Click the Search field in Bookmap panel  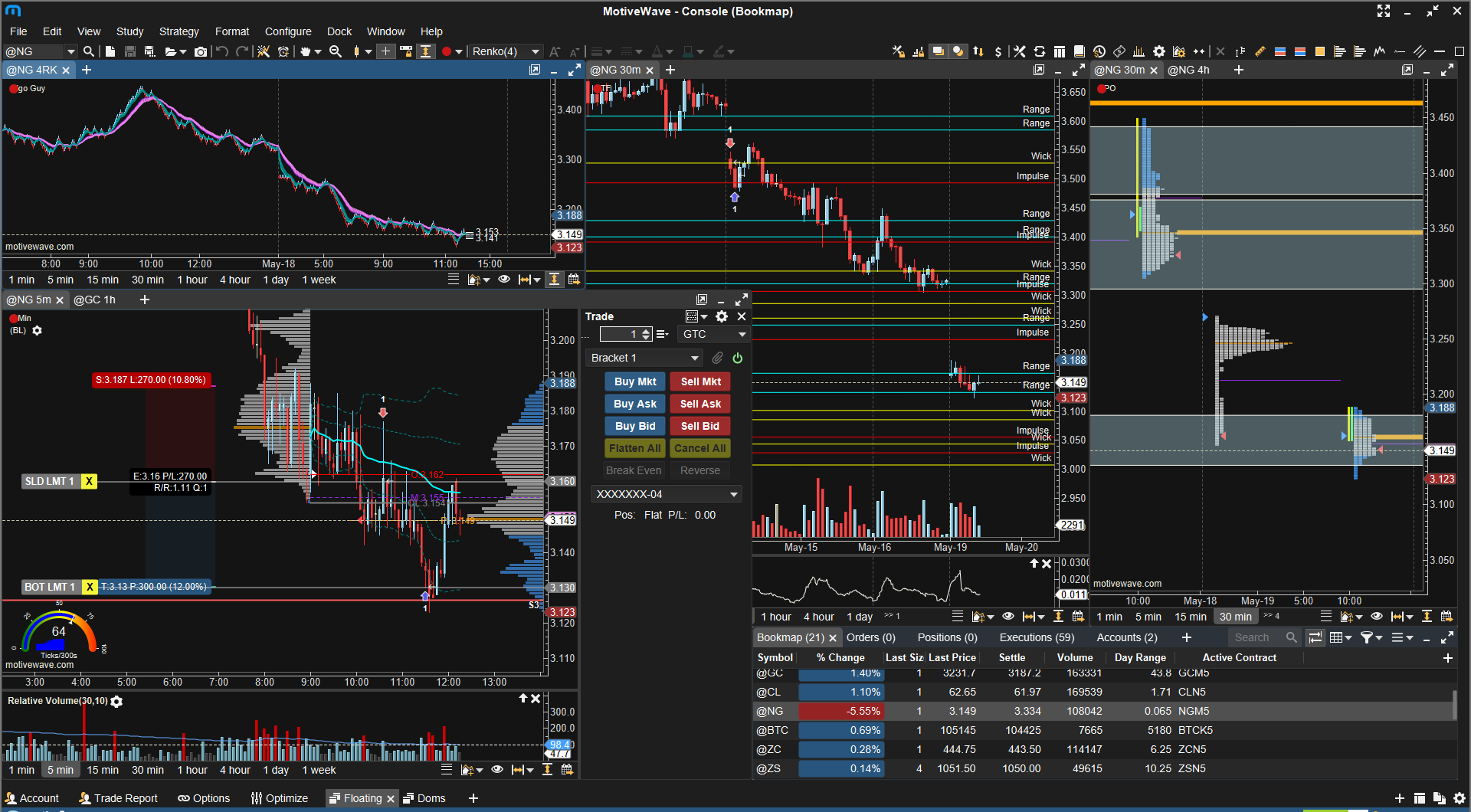pos(1263,637)
